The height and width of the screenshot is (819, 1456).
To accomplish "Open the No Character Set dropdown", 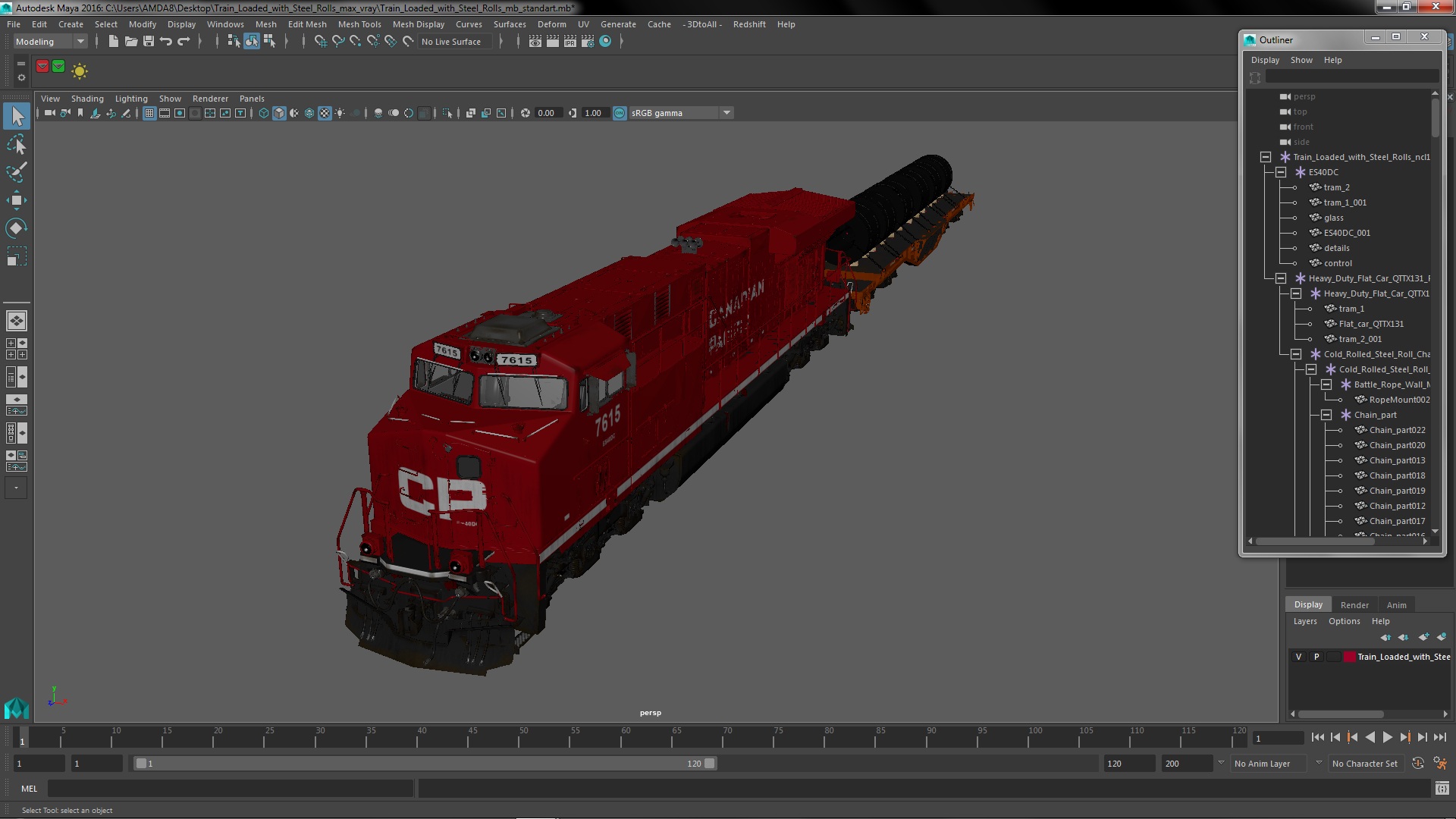I will tap(1365, 764).
